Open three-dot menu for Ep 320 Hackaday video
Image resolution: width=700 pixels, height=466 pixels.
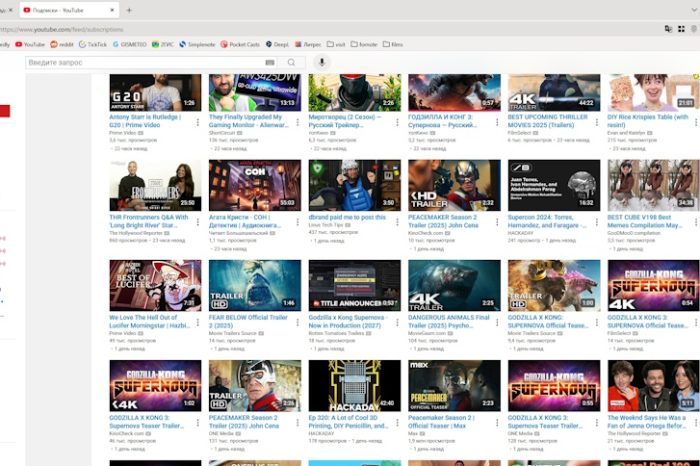(397, 422)
